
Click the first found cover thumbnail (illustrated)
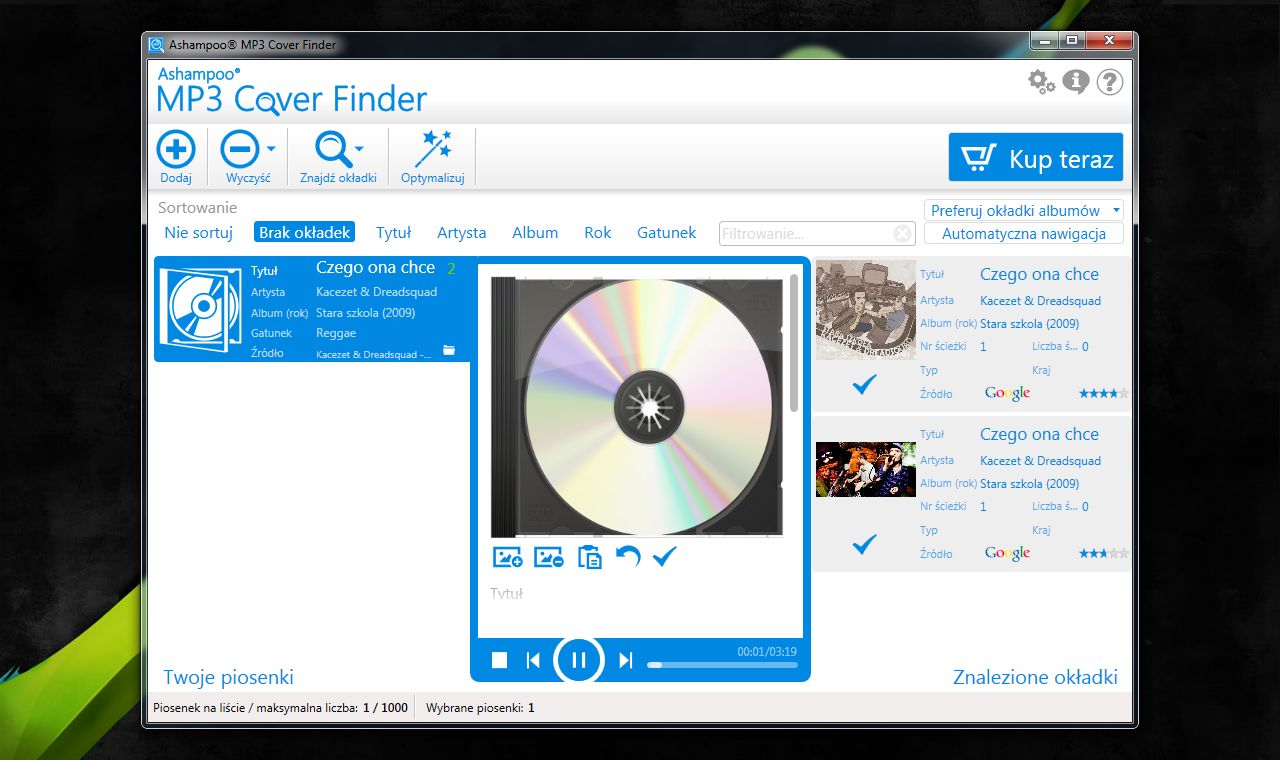tap(866, 310)
